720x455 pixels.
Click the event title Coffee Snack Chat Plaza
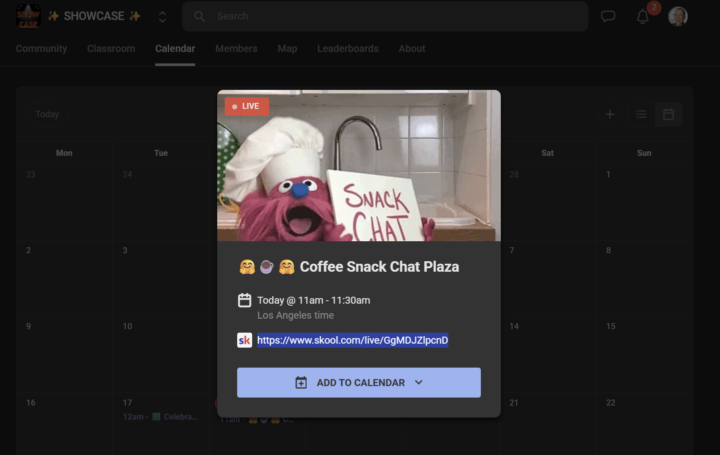[379, 267]
